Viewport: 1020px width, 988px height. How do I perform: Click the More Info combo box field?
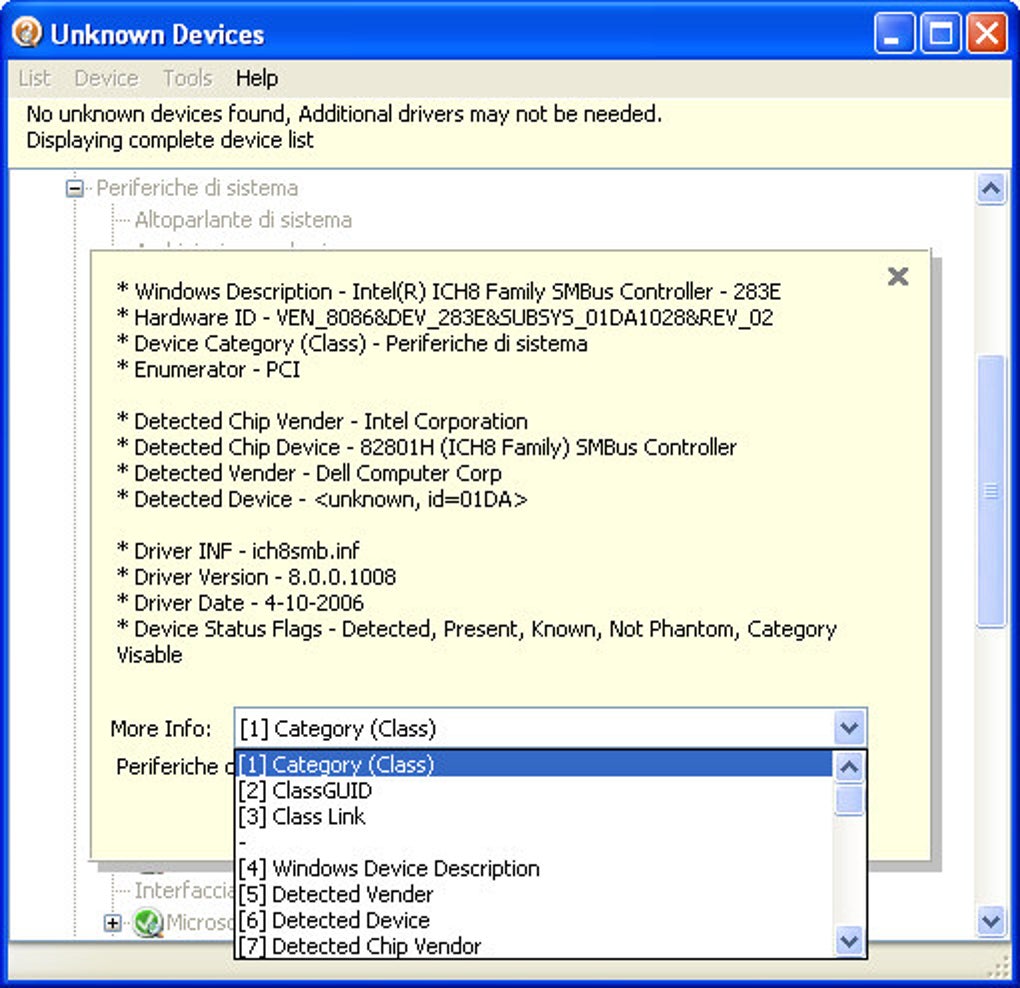point(550,728)
